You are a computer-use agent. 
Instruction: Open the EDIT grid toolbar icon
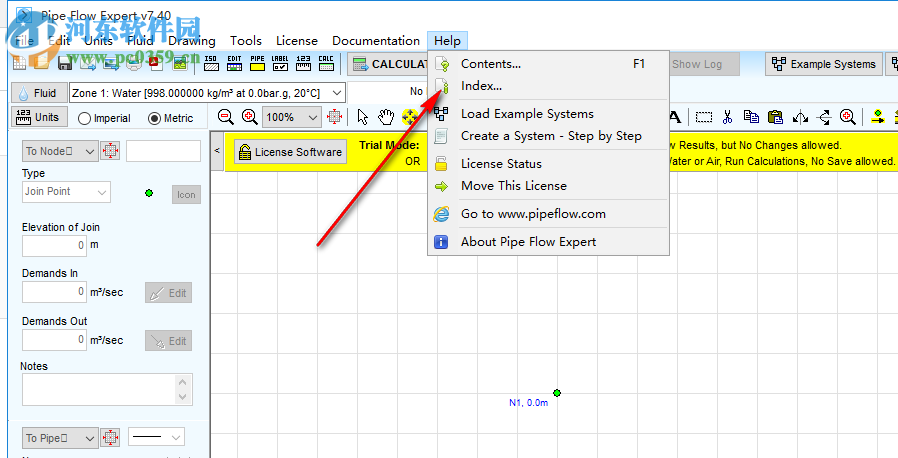[234, 63]
